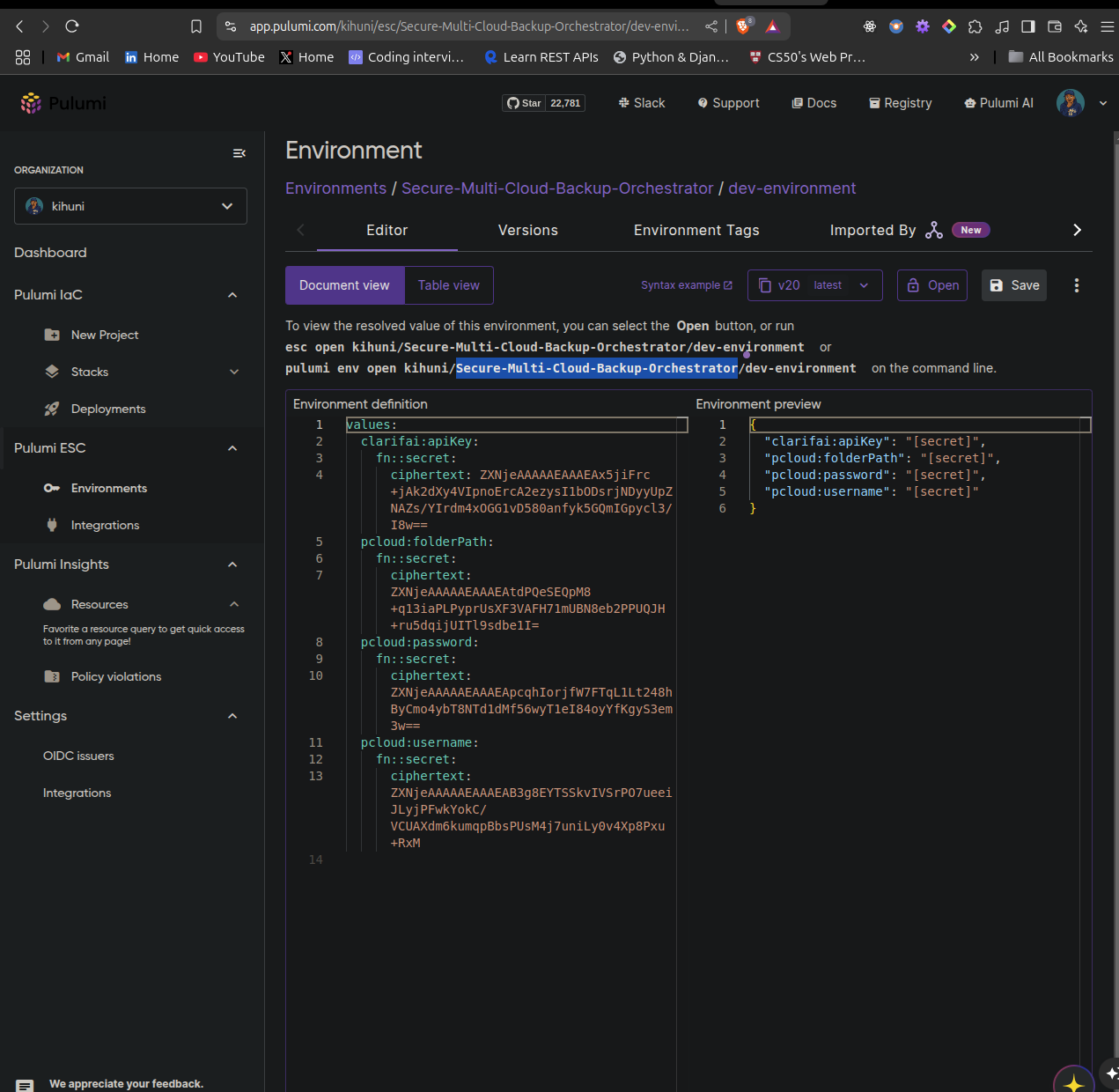
Task: Switch to Imported By tab
Action: pos(909,230)
